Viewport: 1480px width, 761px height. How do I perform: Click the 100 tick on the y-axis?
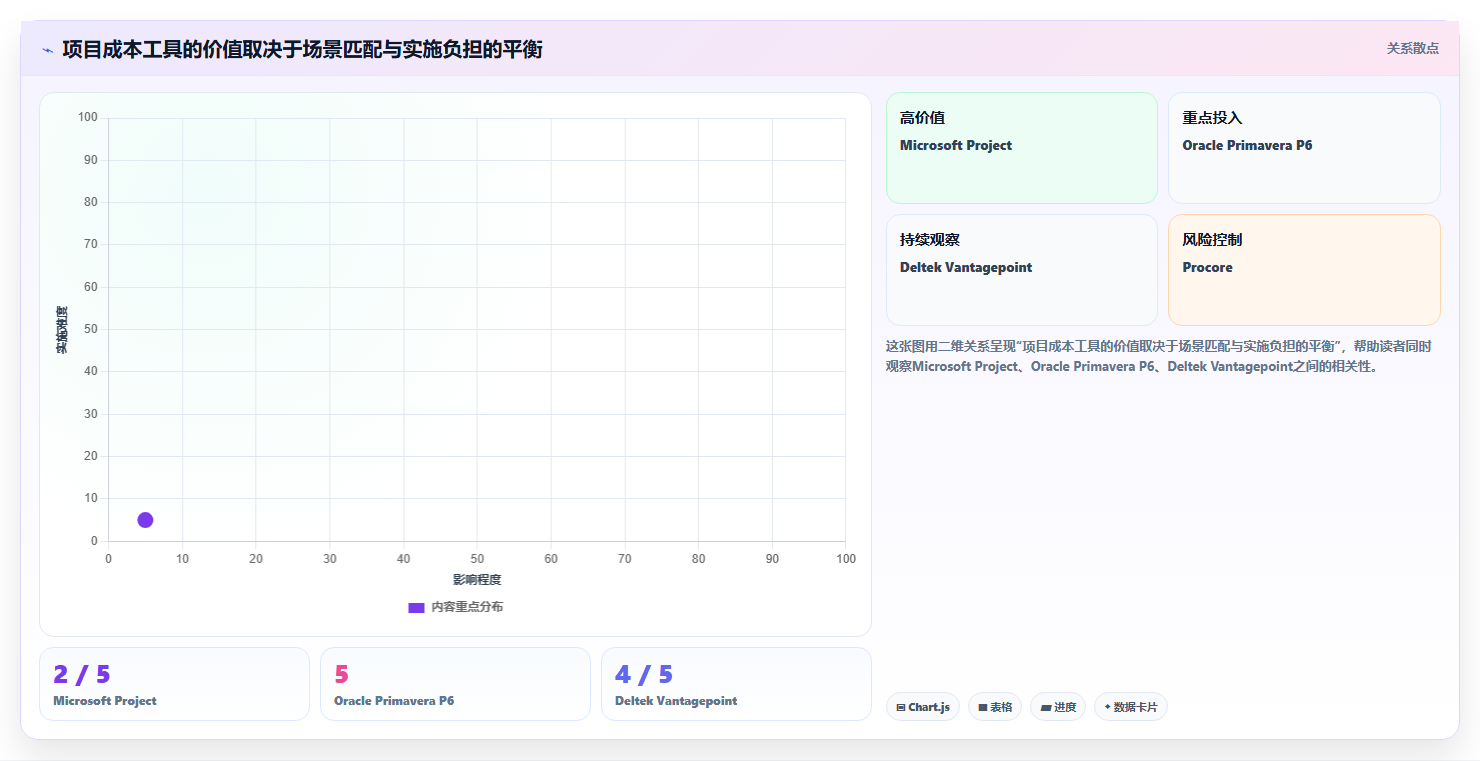(x=88, y=118)
